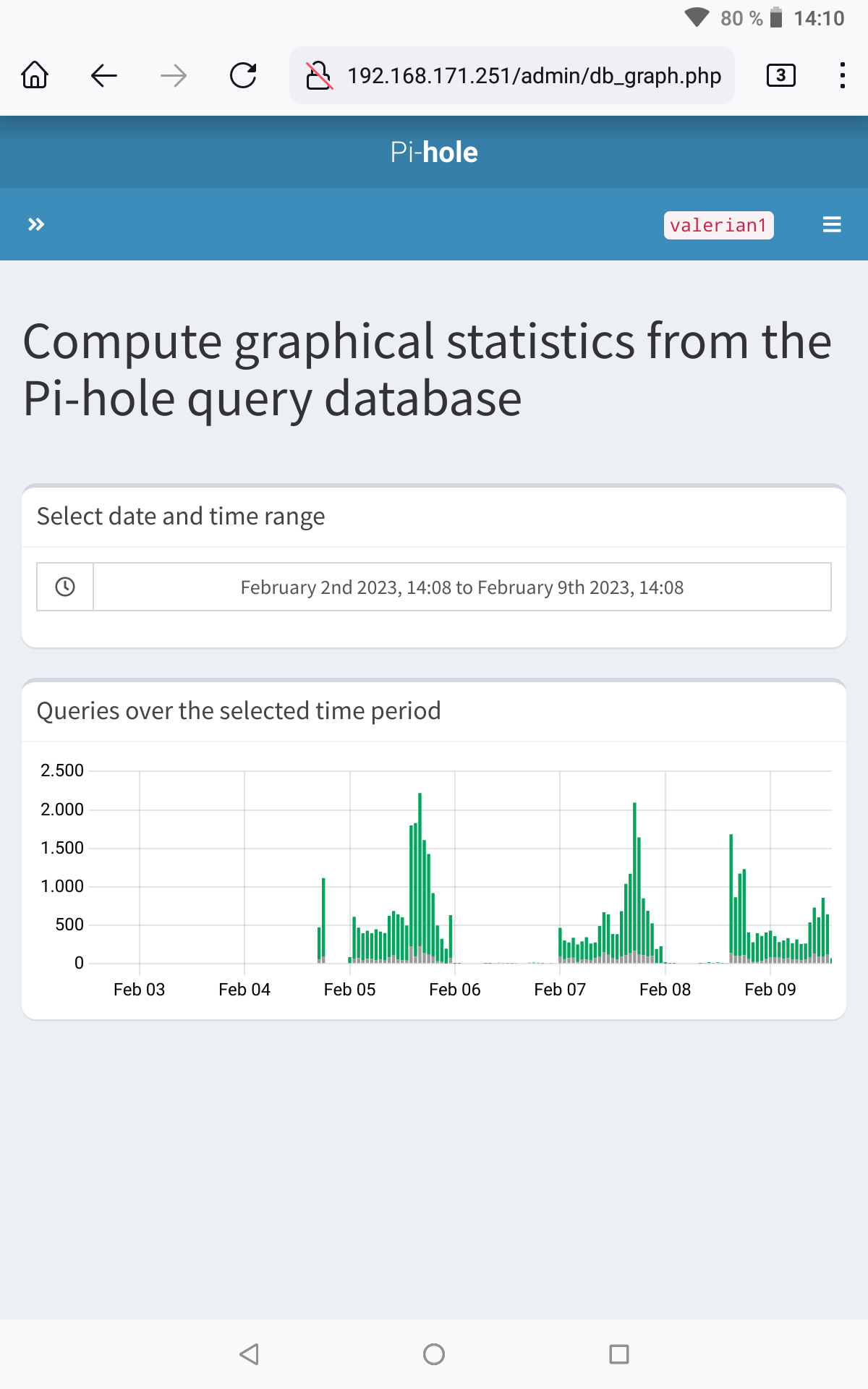Open the date and time range picker
This screenshot has height=1389, width=868.
pyautogui.click(x=461, y=587)
